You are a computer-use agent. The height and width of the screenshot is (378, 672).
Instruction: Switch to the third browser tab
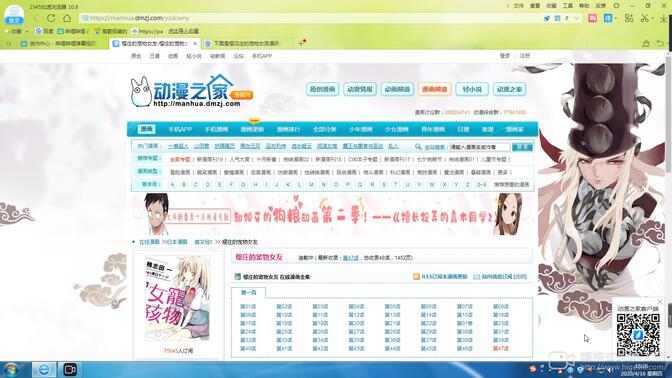coord(243,44)
